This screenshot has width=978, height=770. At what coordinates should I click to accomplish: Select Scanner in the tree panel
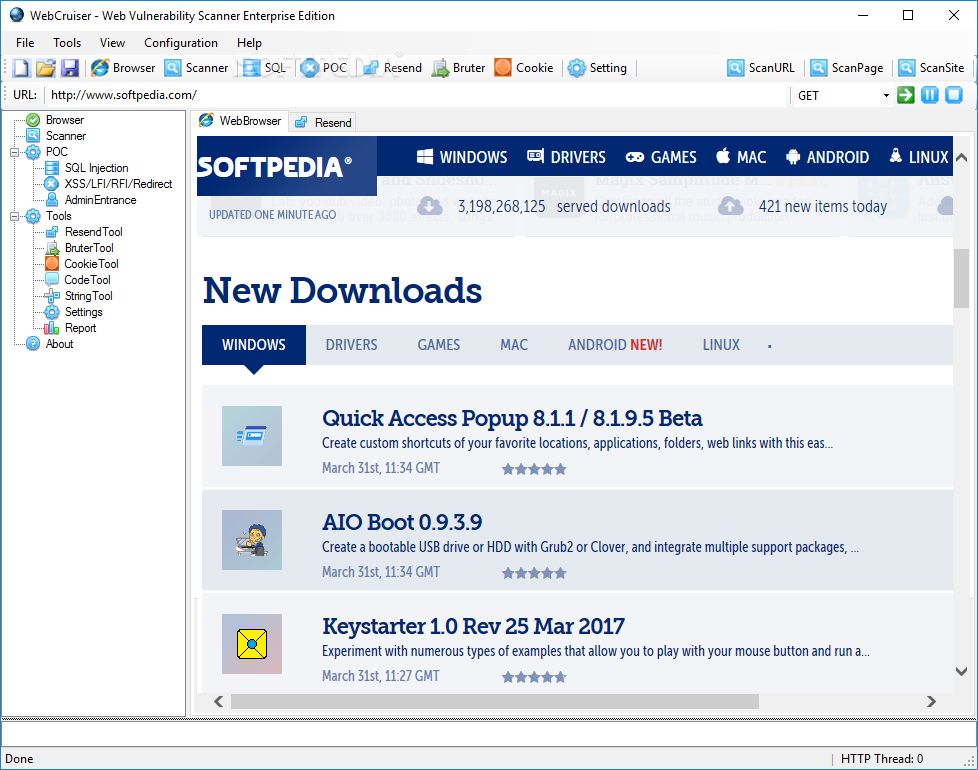[x=66, y=136]
